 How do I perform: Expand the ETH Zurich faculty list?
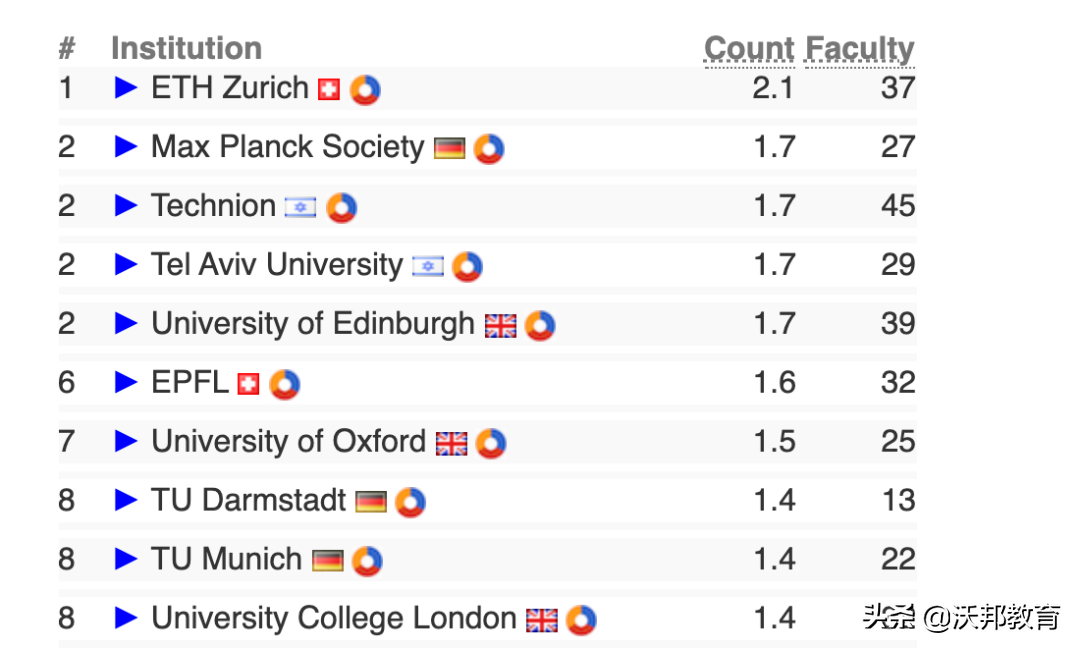click(x=126, y=88)
